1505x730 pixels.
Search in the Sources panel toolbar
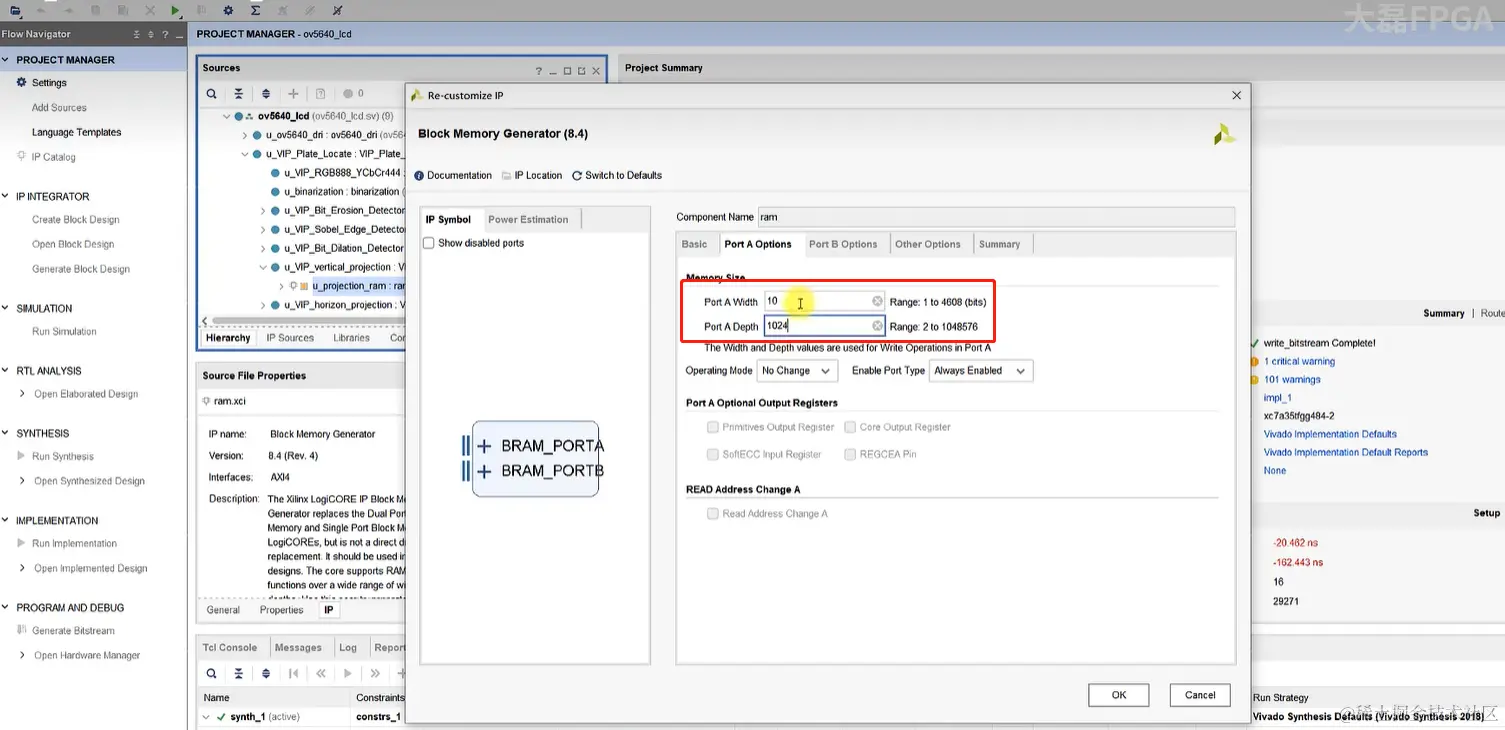click(x=212, y=94)
